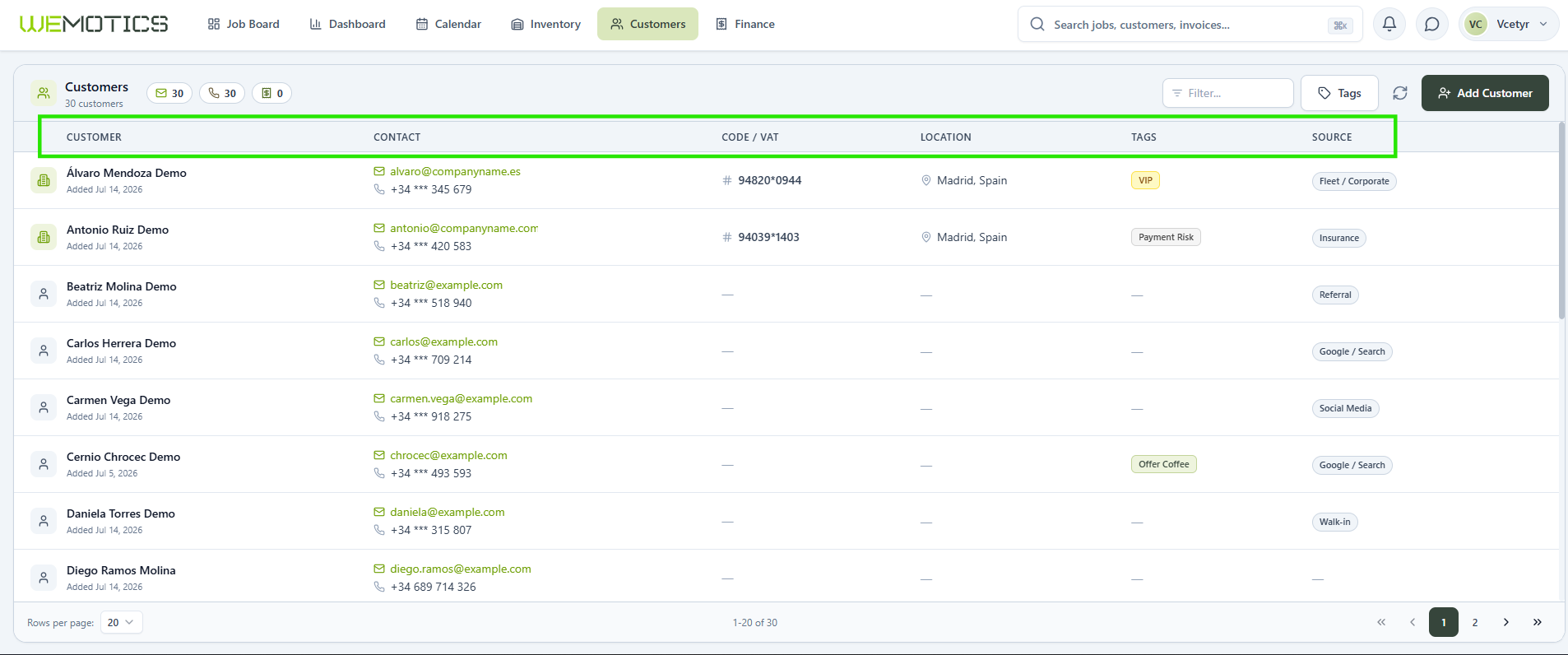Click the CODE / VAT column header
Screen dimensions: 1568x655
(x=750, y=137)
